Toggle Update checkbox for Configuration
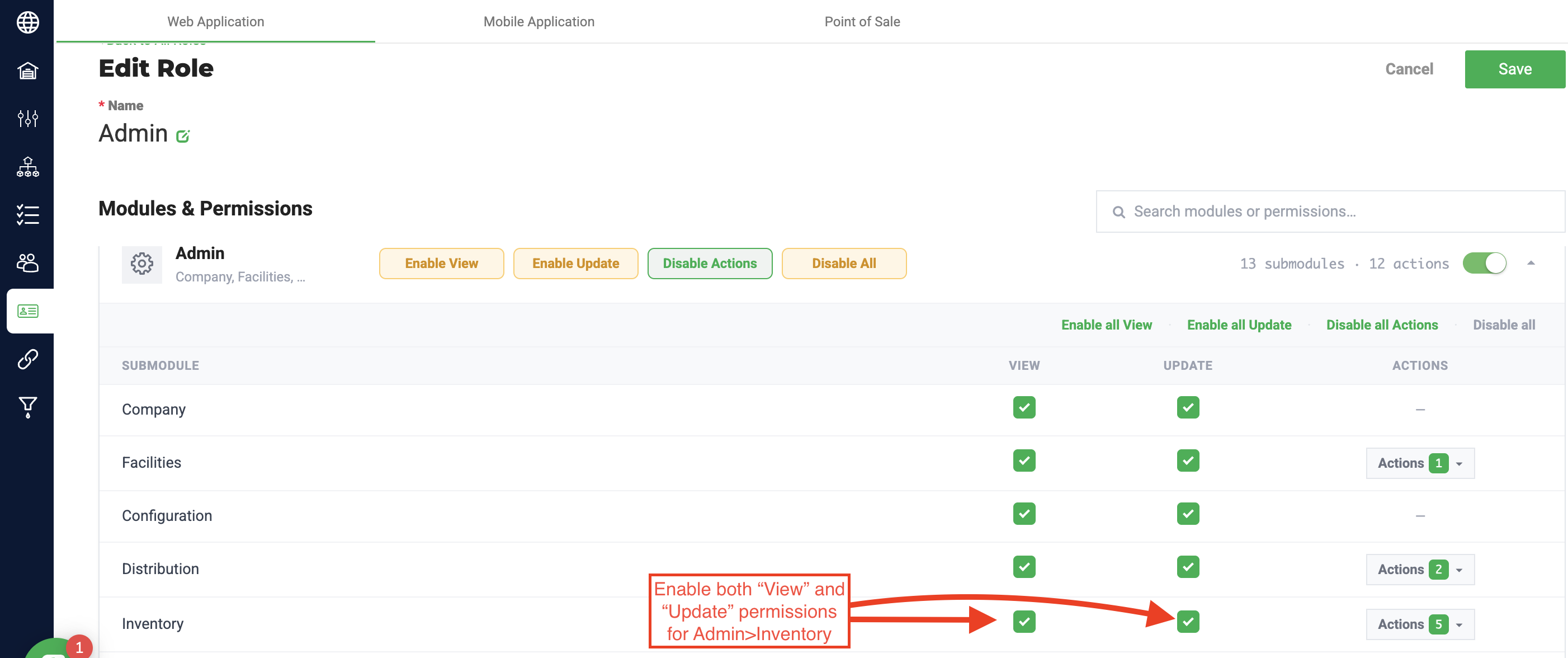This screenshot has width=1568, height=658. tap(1188, 513)
